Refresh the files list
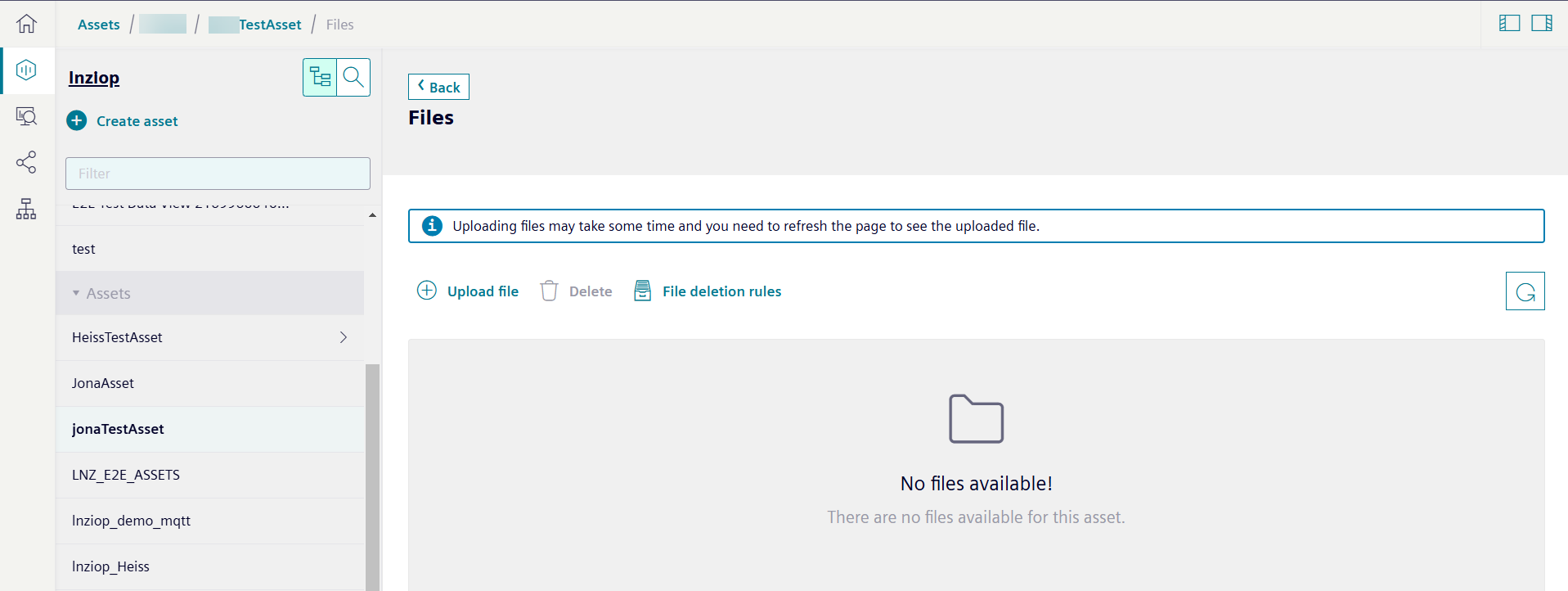The width and height of the screenshot is (1568, 591). (1525, 291)
